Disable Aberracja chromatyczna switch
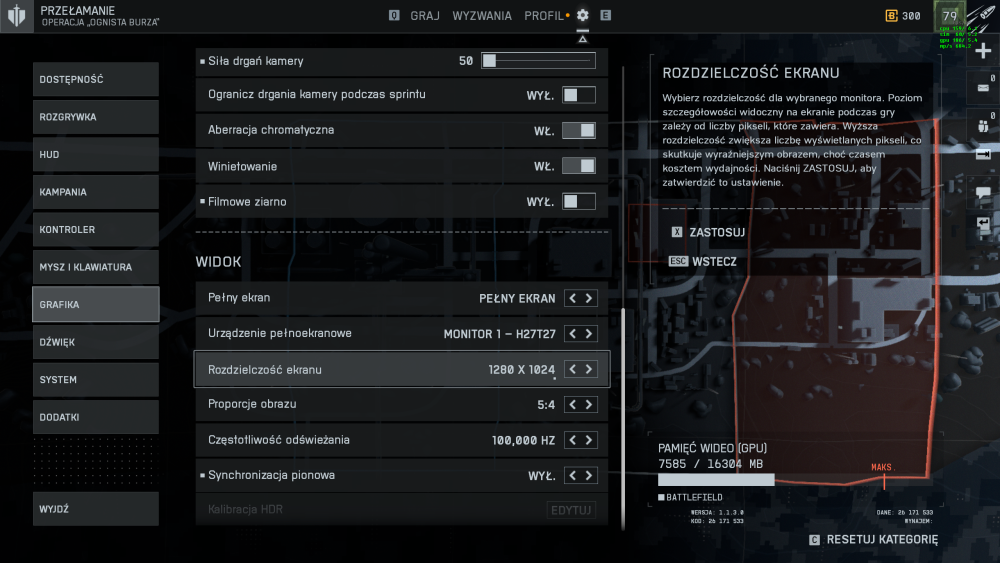1000x563 pixels. pos(578,131)
